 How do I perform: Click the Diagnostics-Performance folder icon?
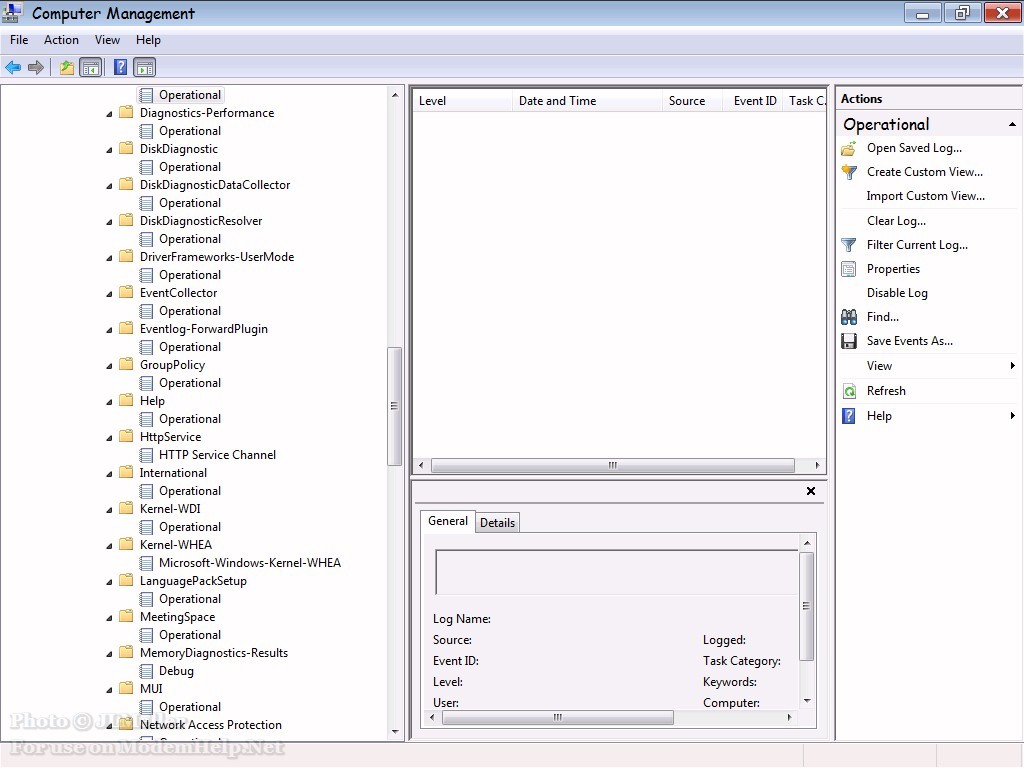pos(127,112)
